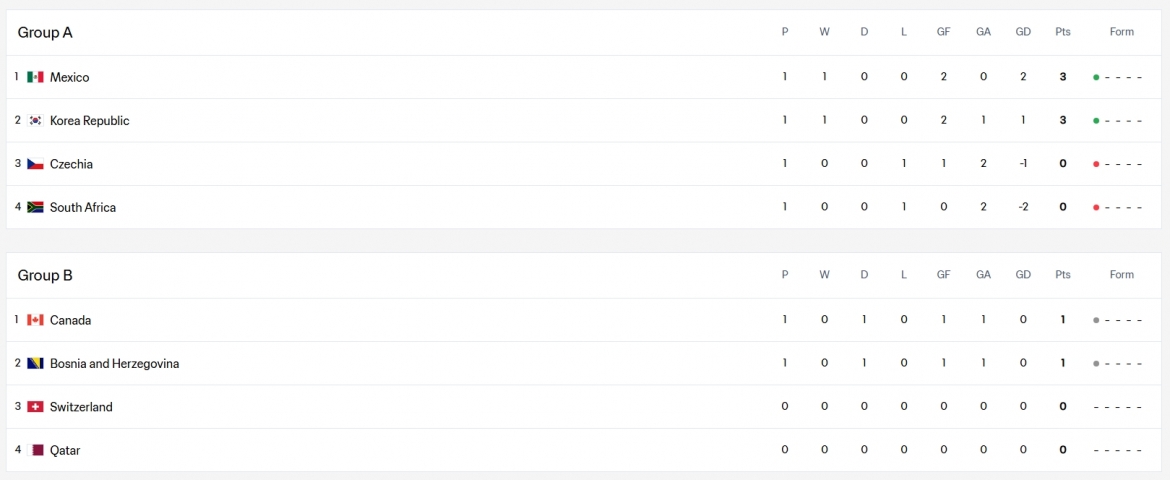The width and height of the screenshot is (1170, 480).
Task: Open the Mexico team link
Action: point(69,77)
